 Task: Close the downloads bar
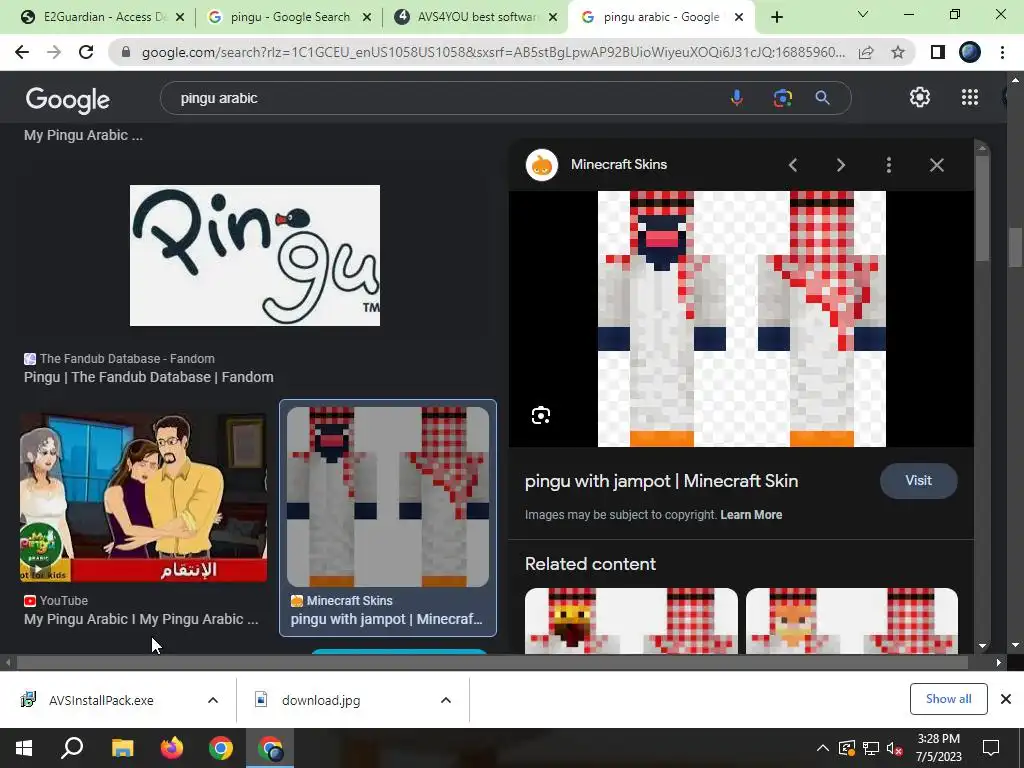coord(1006,699)
